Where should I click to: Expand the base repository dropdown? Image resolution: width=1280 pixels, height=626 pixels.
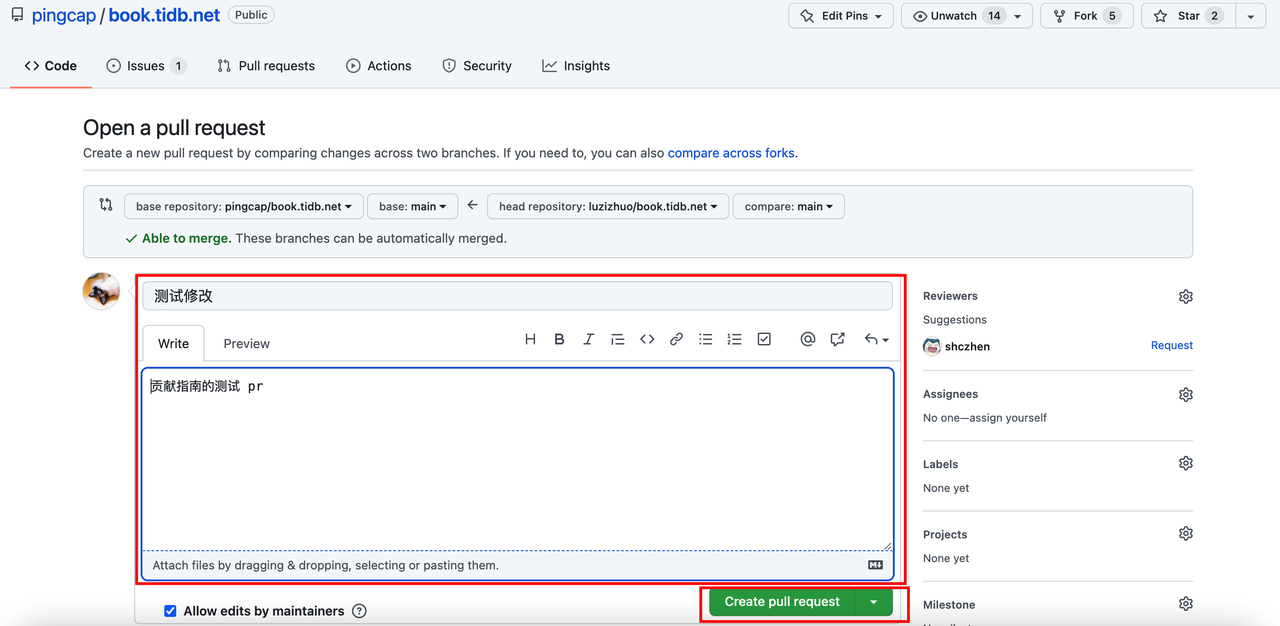243,207
